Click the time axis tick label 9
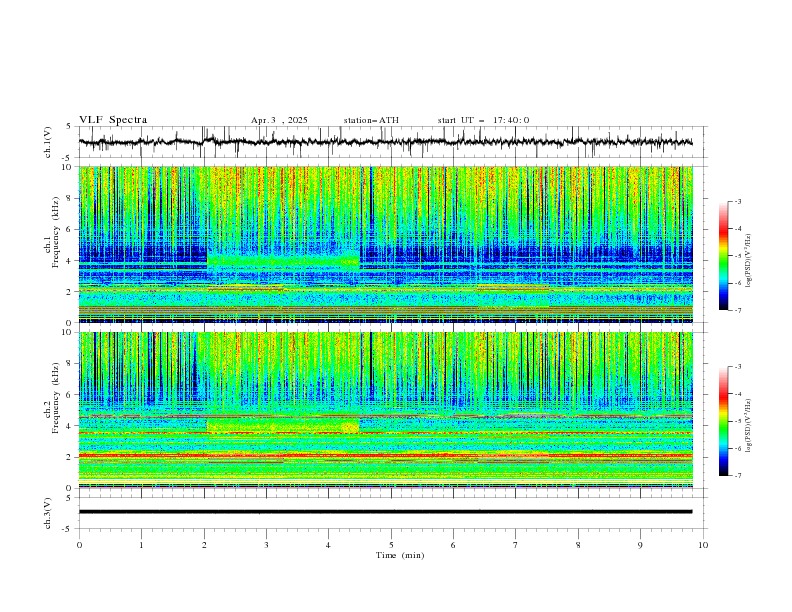Viewport: 792px width, 612px height. click(640, 545)
